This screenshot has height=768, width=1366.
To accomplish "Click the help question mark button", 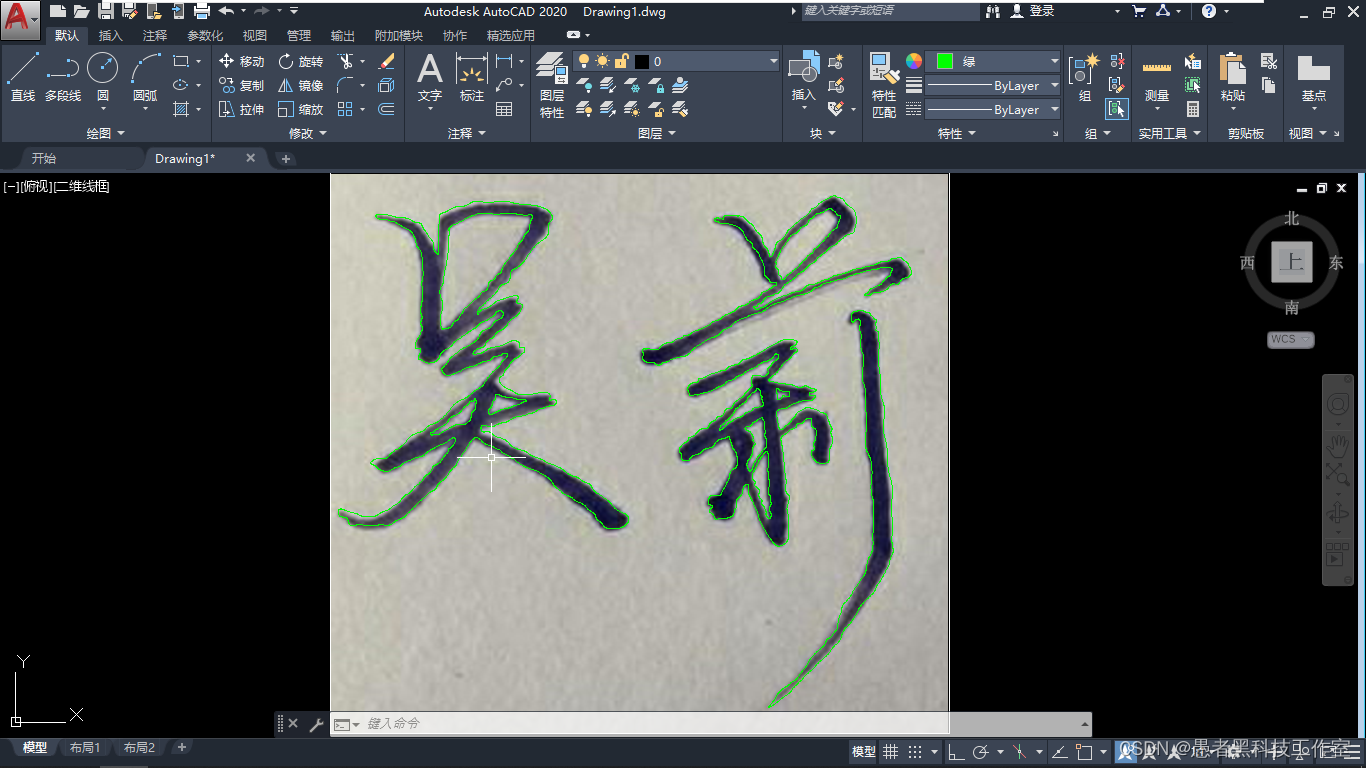I will pyautogui.click(x=1209, y=11).
